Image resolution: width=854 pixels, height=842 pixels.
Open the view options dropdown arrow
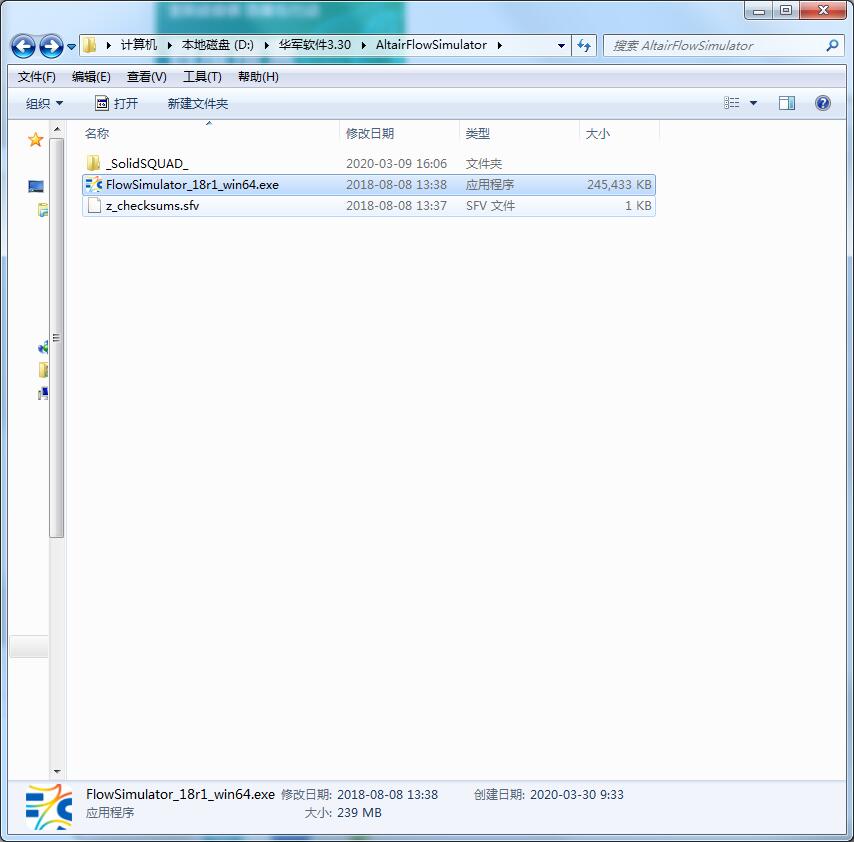pyautogui.click(x=753, y=103)
